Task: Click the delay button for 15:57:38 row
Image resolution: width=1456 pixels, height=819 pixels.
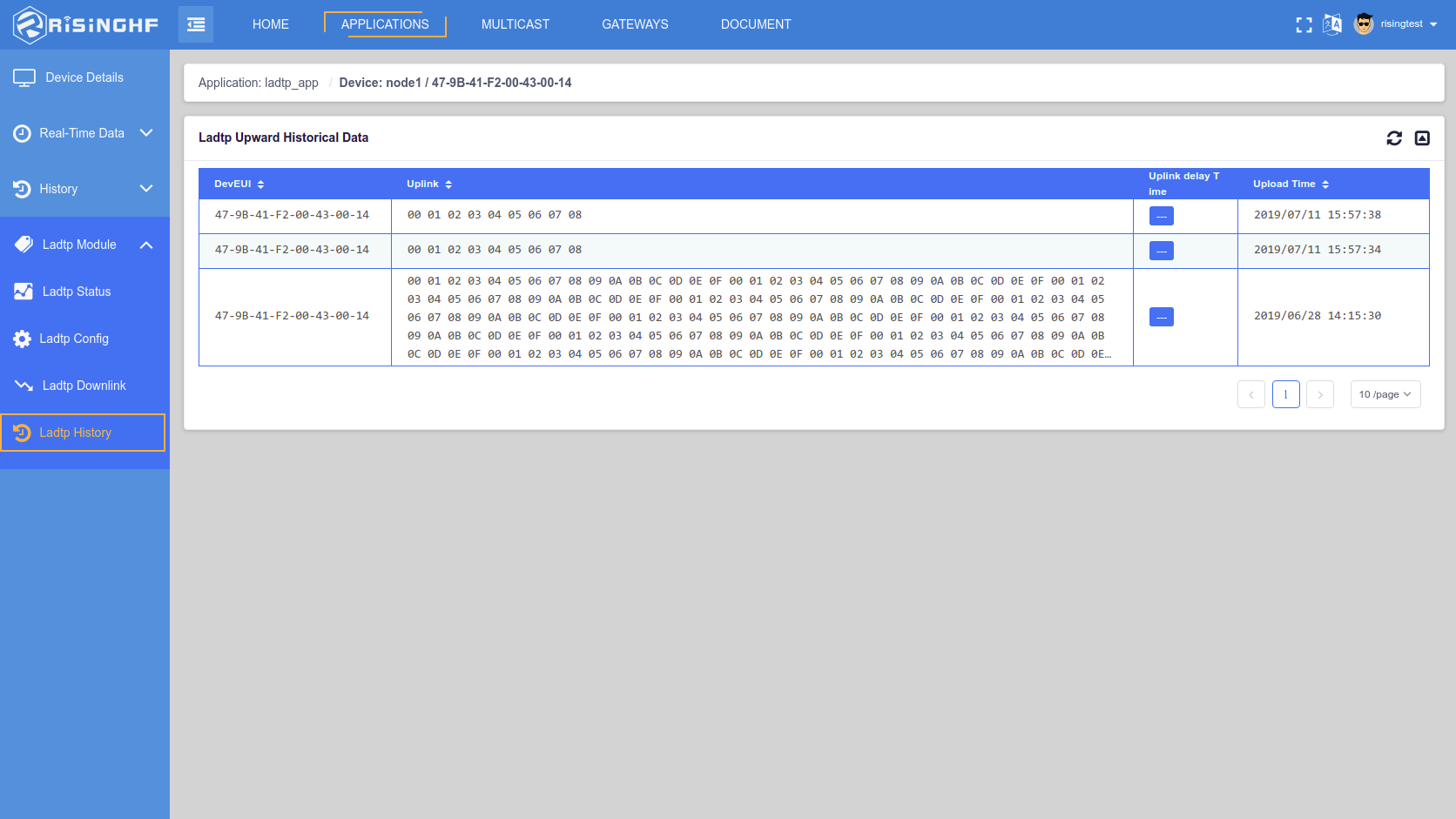Action: coord(1161,216)
